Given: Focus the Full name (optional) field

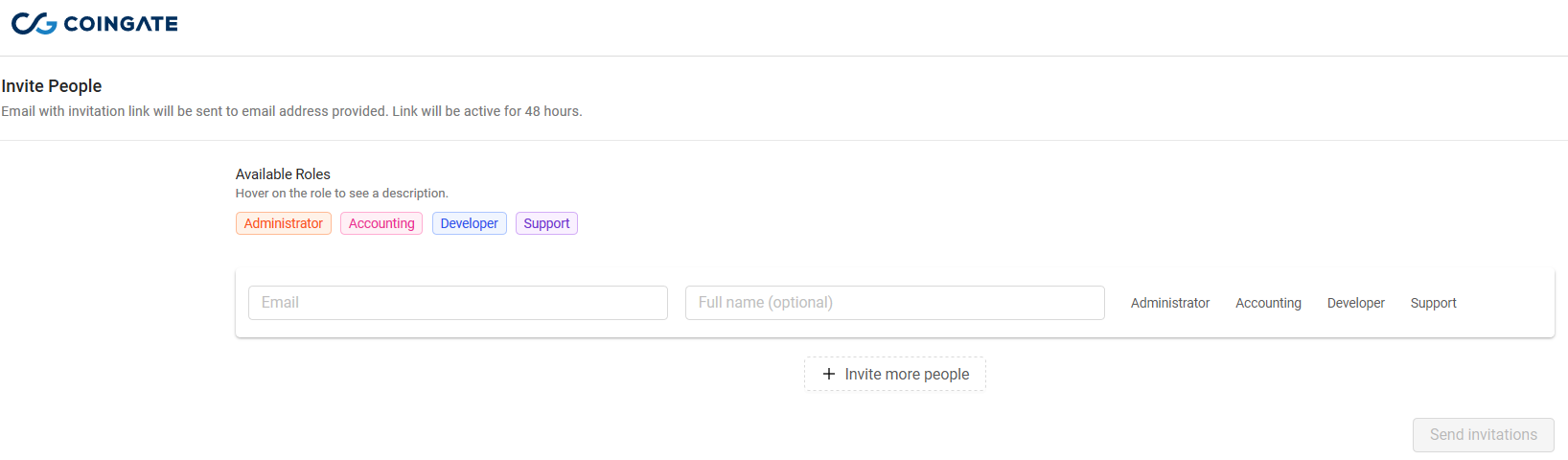Looking at the screenshot, I should pos(895,303).
